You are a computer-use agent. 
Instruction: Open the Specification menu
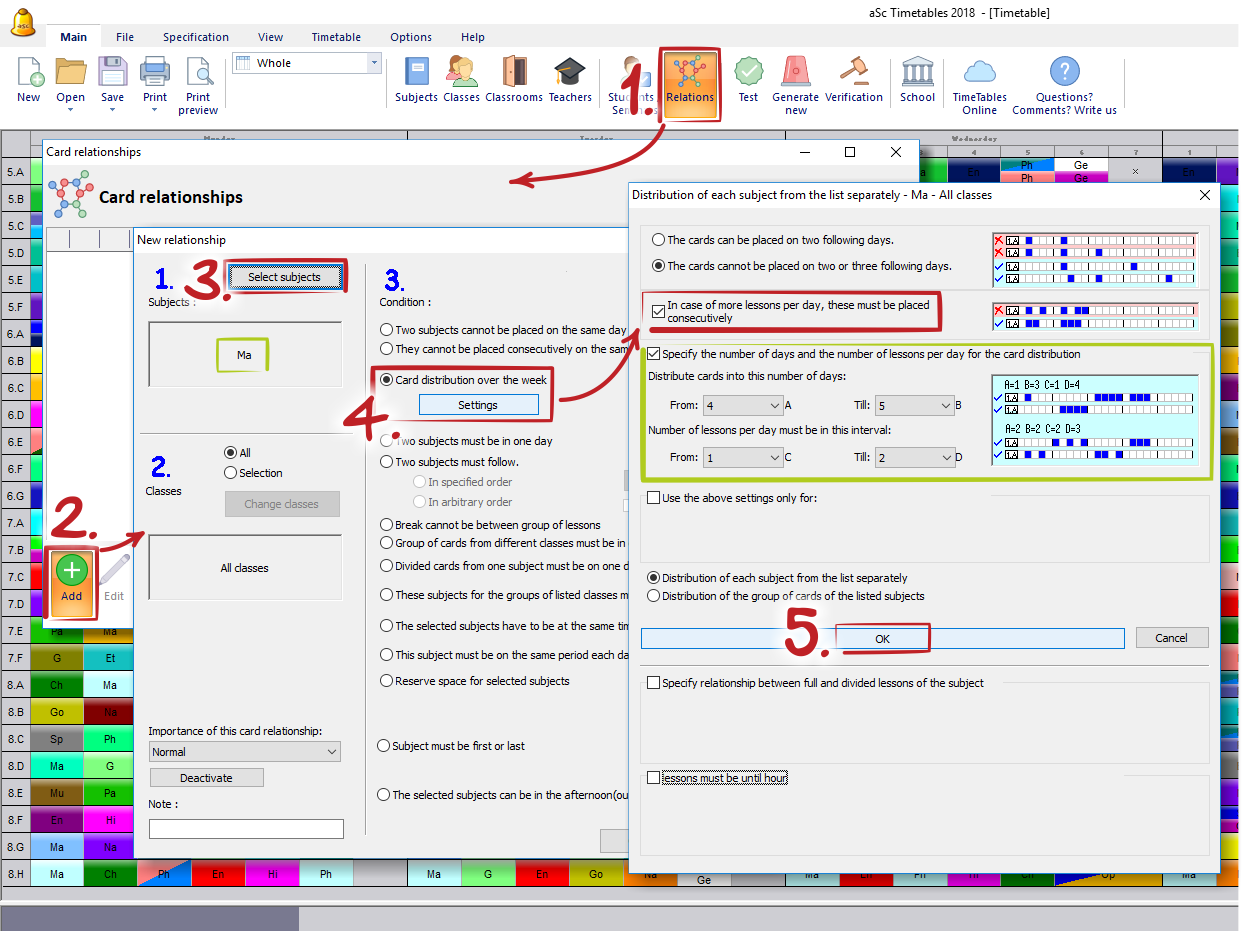pos(196,37)
